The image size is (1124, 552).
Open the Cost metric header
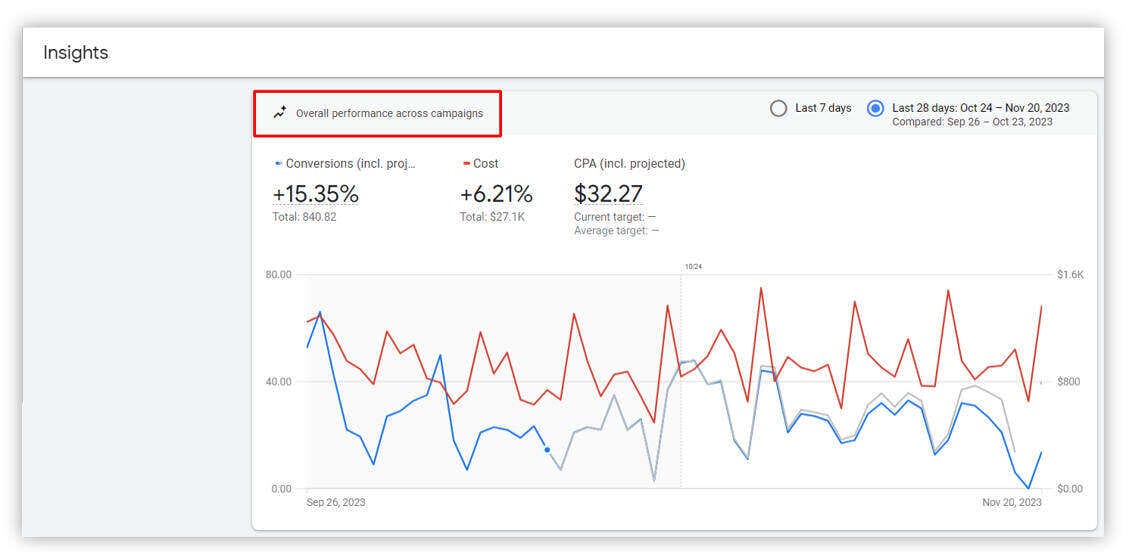pos(486,163)
